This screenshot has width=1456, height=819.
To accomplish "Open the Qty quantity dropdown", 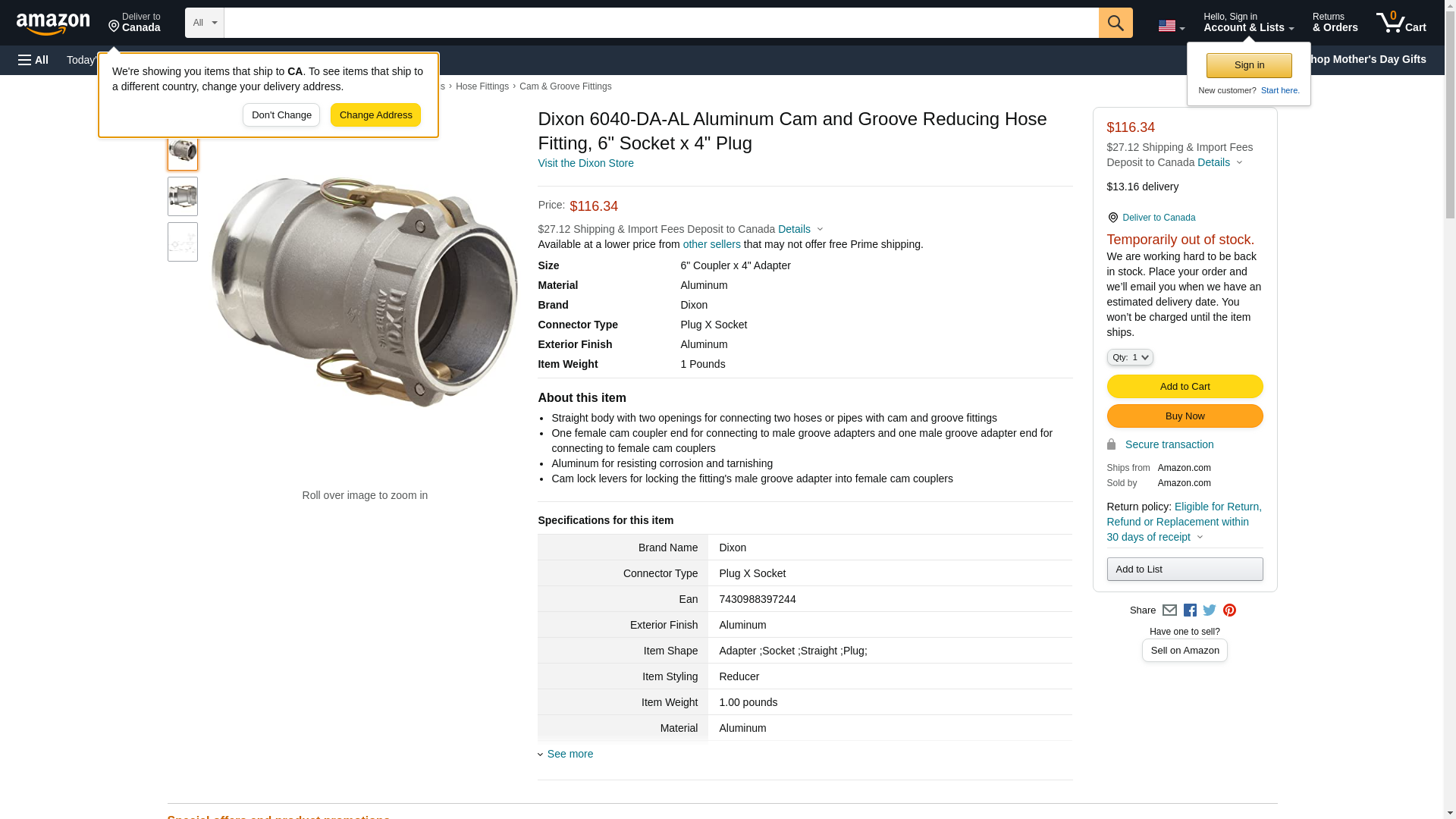I will pyautogui.click(x=1129, y=357).
